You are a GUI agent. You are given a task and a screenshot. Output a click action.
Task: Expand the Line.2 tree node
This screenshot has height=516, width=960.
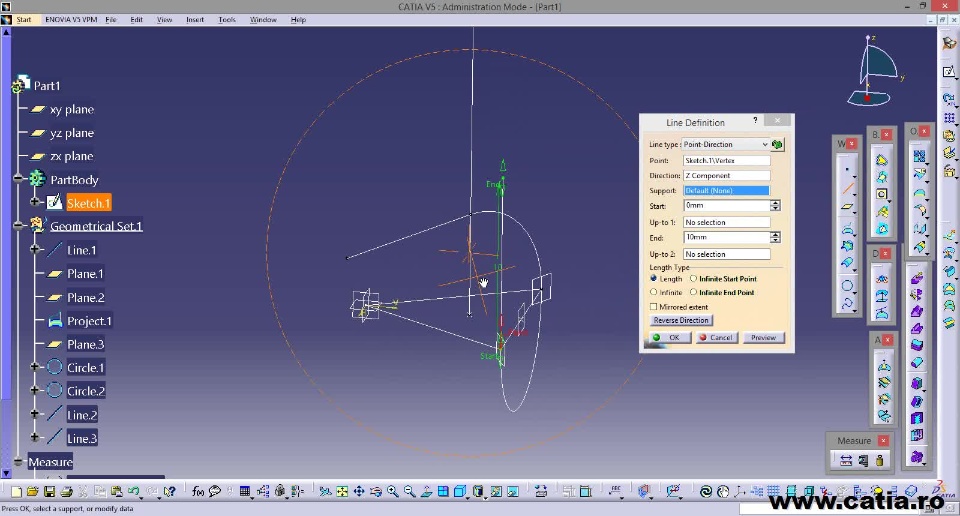pos(35,414)
